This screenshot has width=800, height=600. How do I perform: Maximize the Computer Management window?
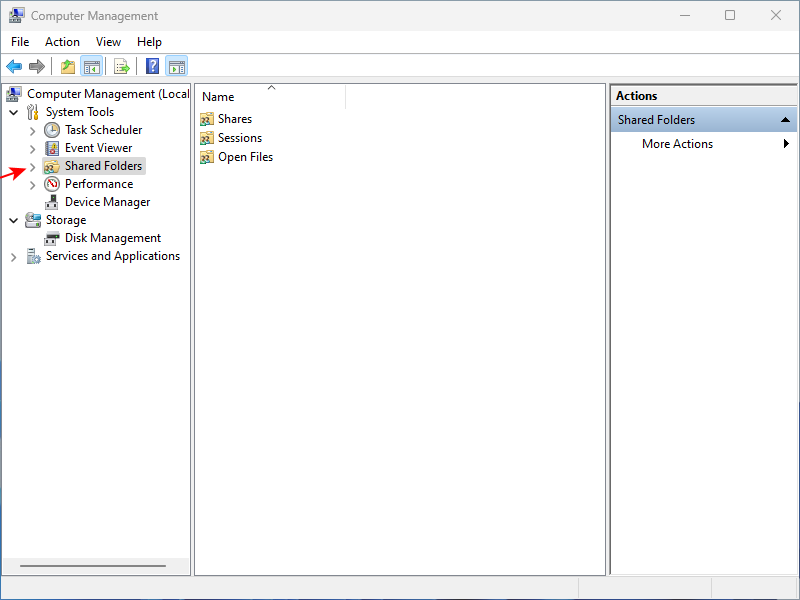tap(730, 15)
